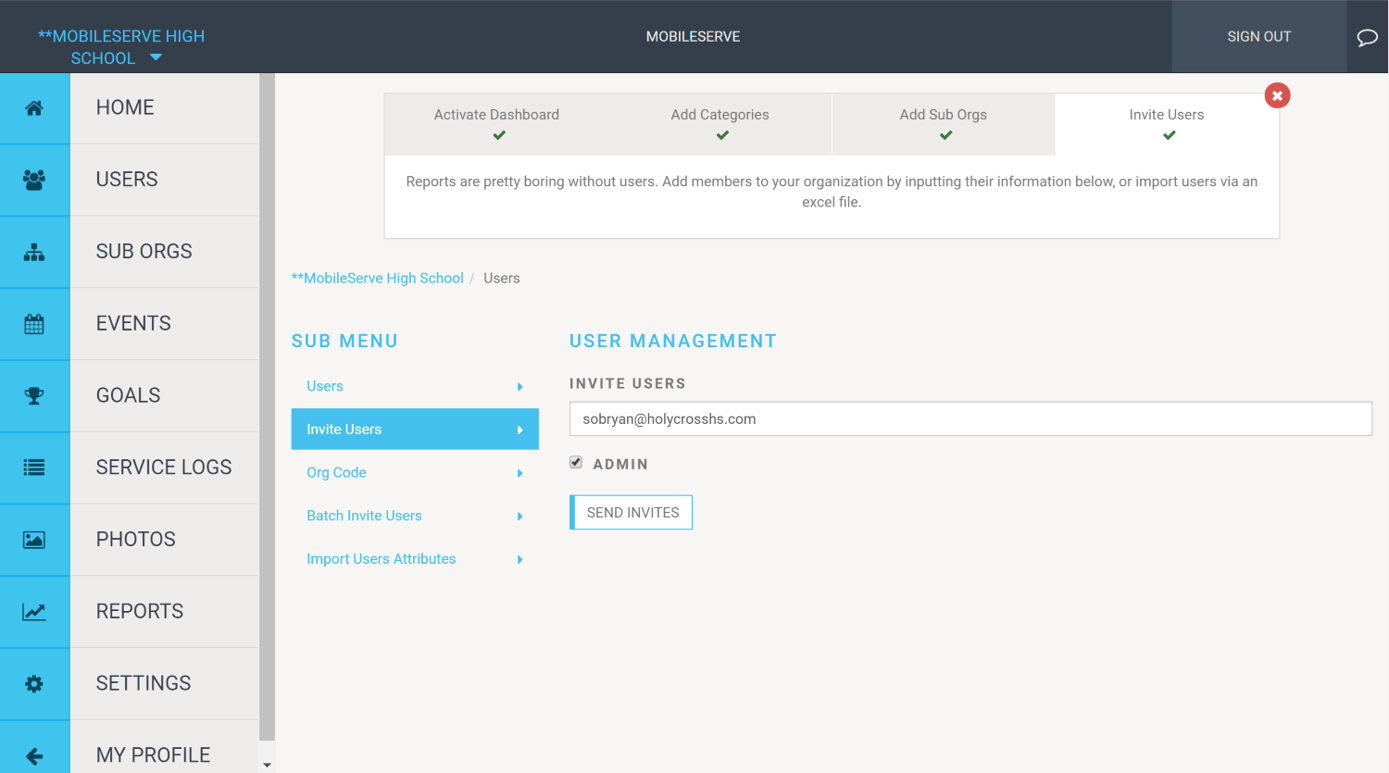The height and width of the screenshot is (773, 1389).
Task: Expand the Org Code submenu arrow
Action: [x=520, y=473]
